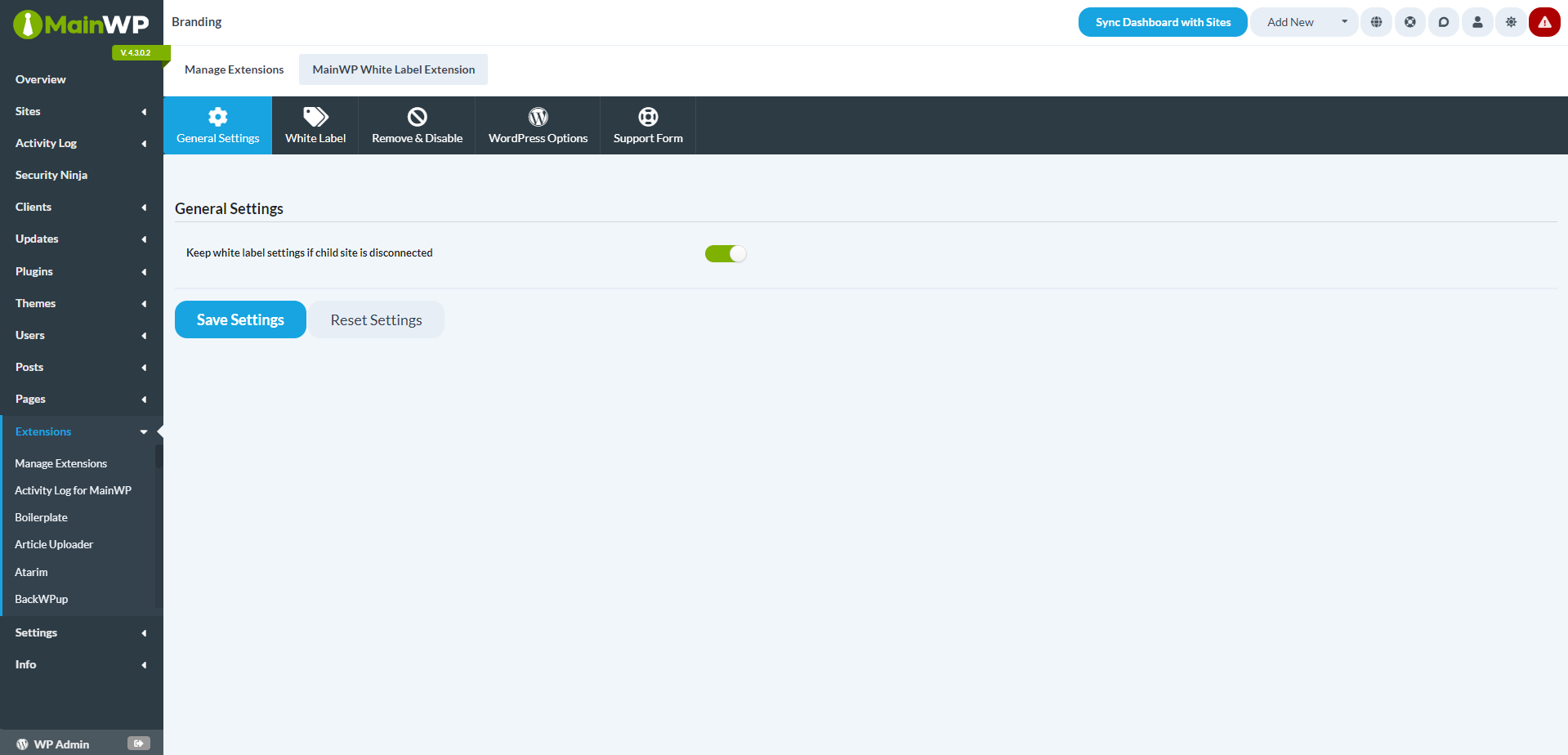Go to Overview in sidebar

(41, 79)
